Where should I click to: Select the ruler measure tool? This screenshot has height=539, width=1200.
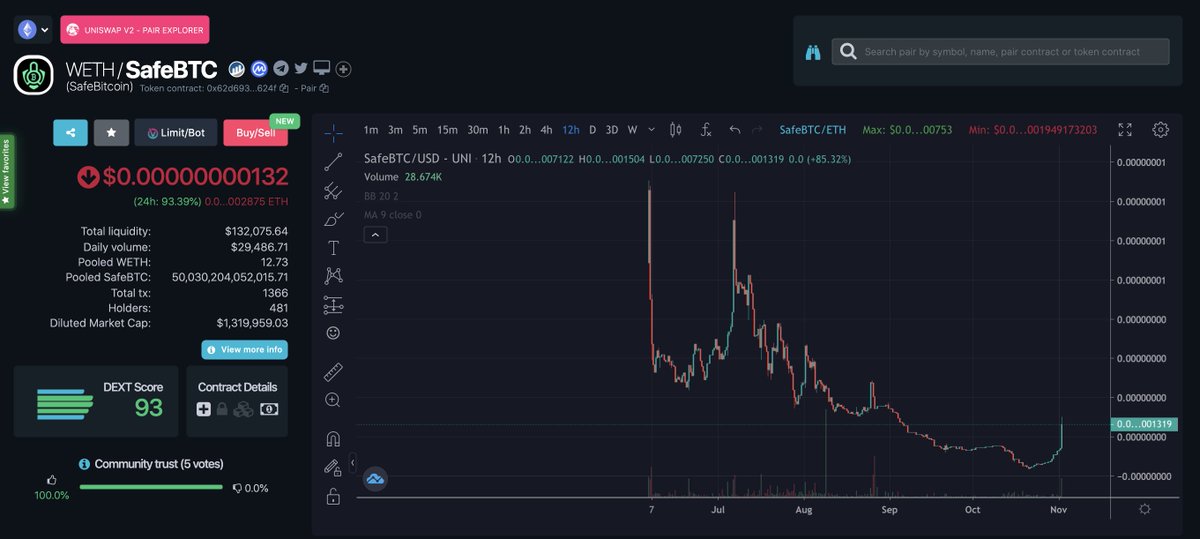pyautogui.click(x=333, y=372)
